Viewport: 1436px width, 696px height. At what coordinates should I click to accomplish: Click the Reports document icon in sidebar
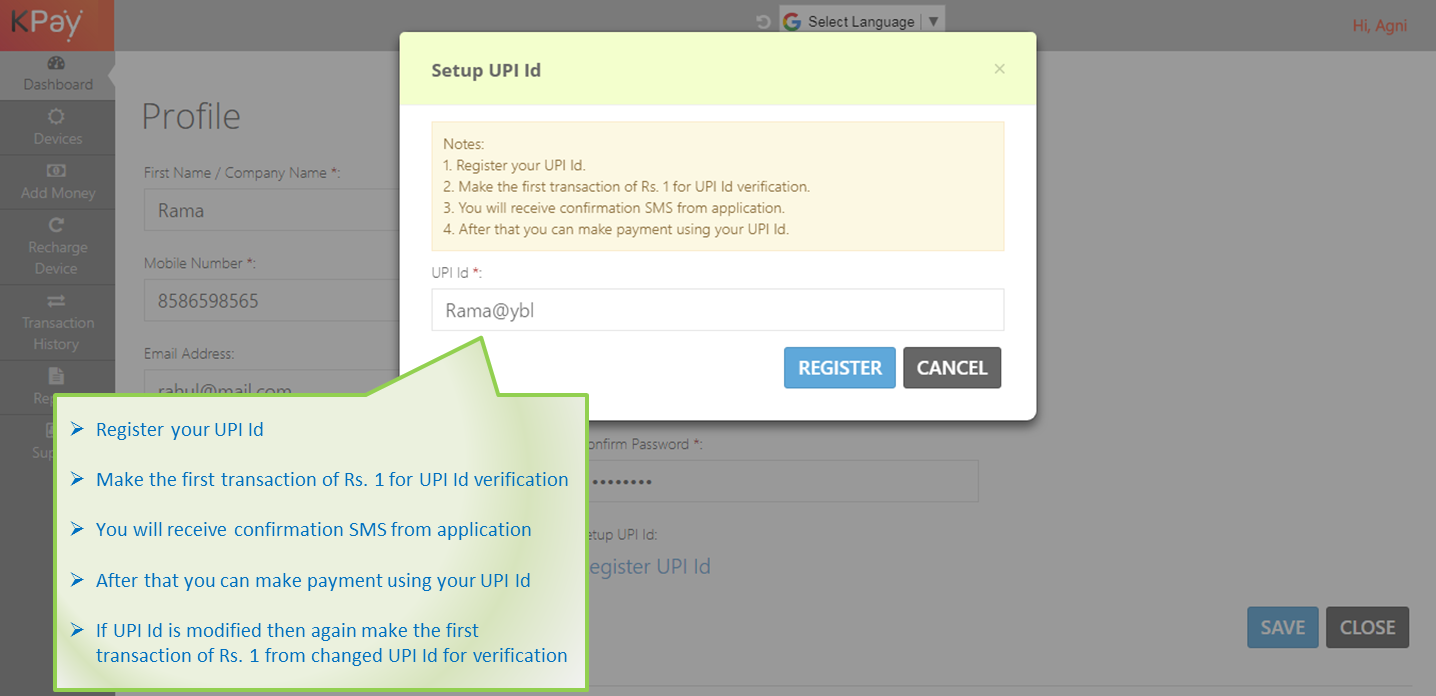[57, 376]
